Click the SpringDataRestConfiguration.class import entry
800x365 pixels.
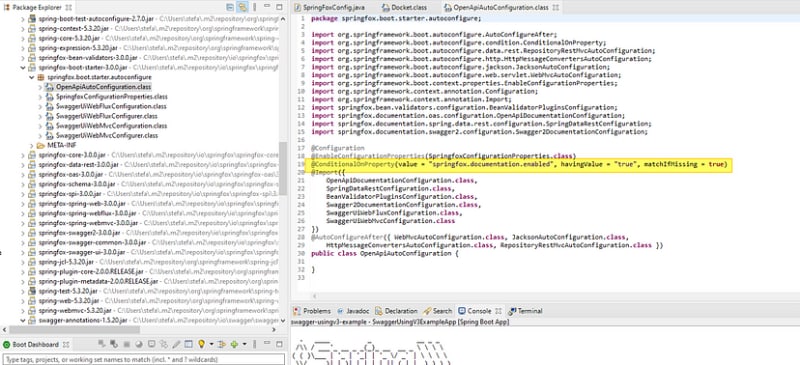(390, 189)
